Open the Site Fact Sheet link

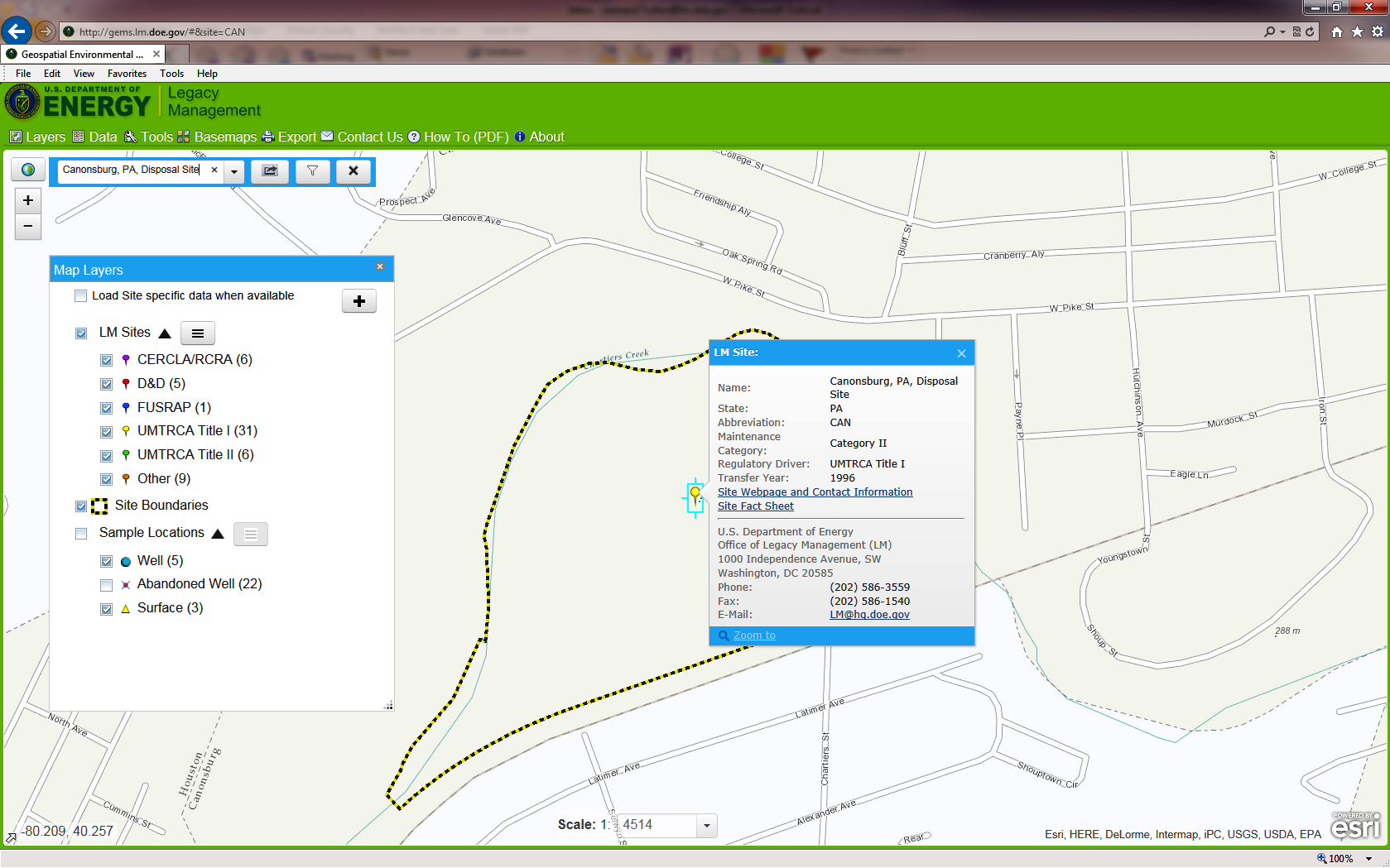tap(755, 506)
